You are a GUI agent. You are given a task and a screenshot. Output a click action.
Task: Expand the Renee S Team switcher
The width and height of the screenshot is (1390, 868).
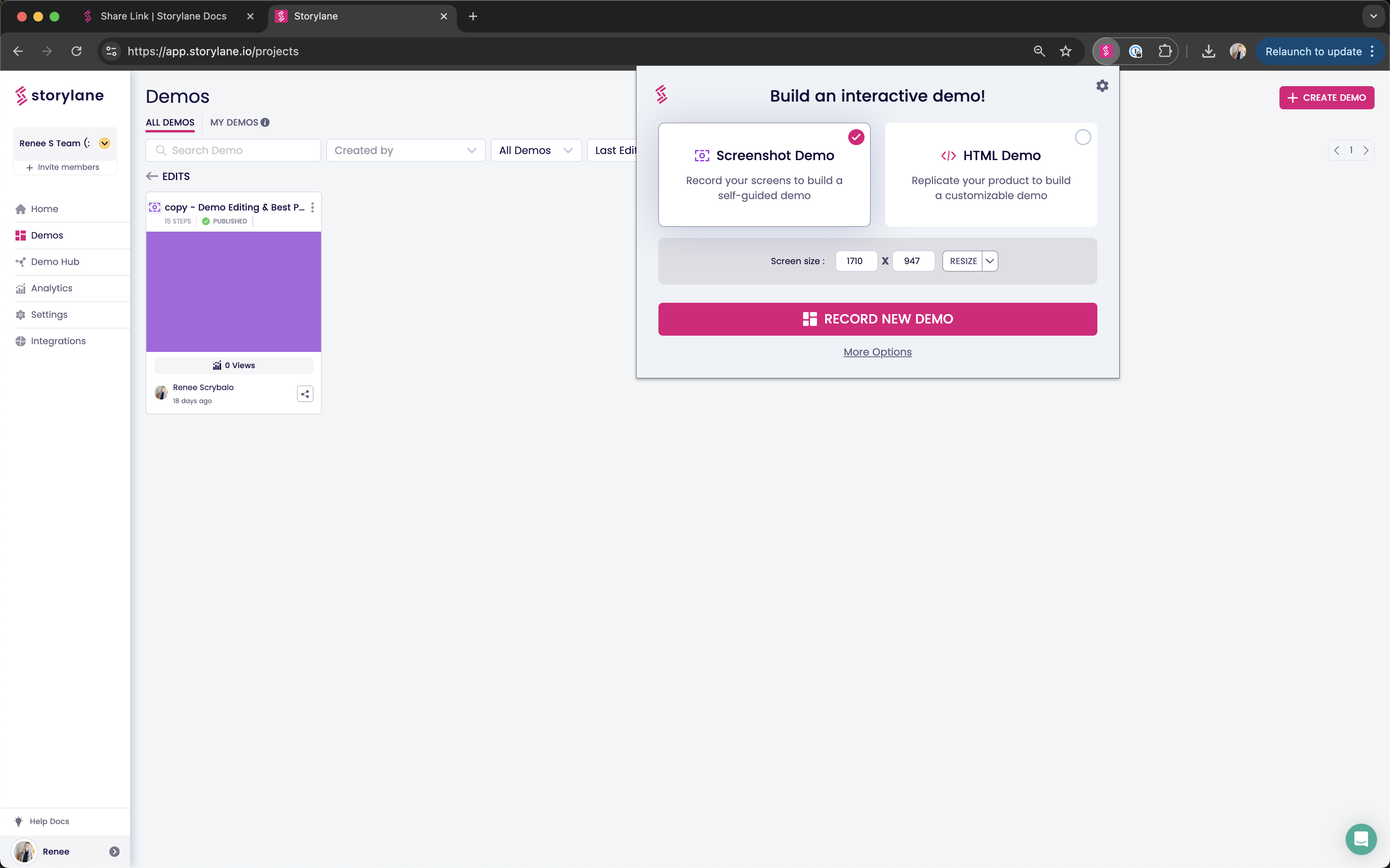104,143
